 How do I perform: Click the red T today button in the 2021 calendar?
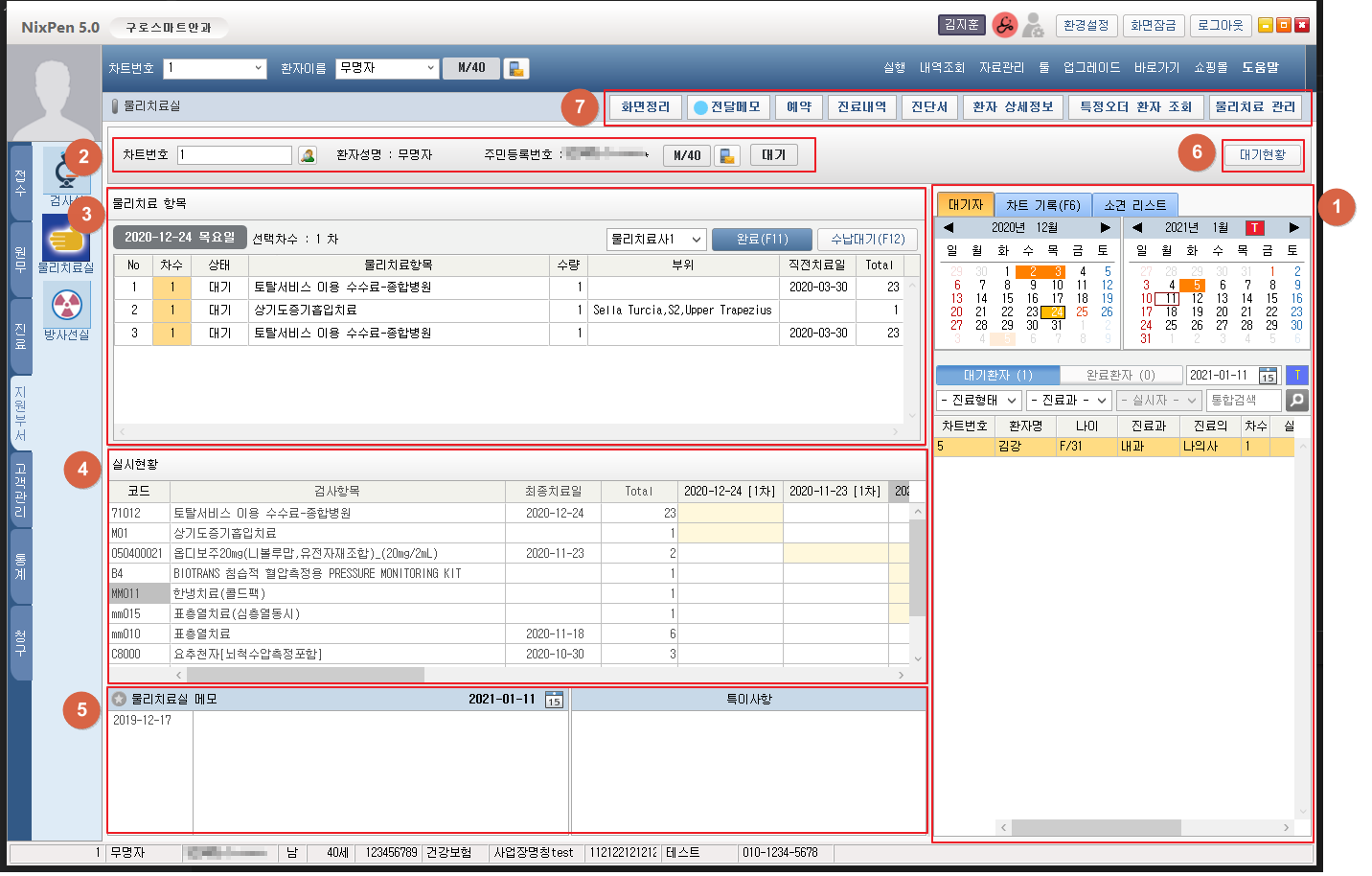[1254, 228]
